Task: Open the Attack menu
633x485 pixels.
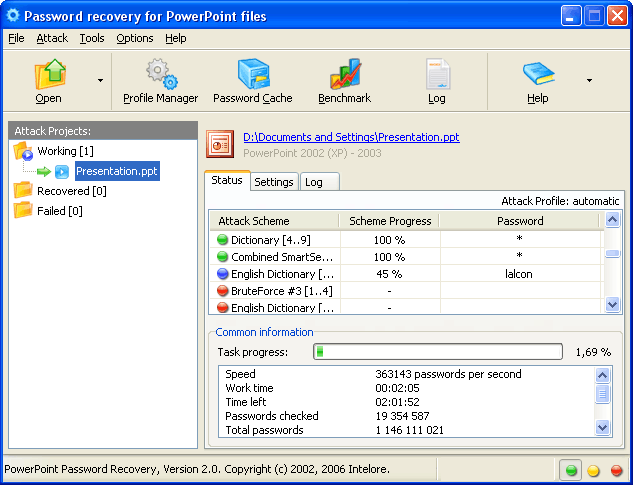Action: 52,38
